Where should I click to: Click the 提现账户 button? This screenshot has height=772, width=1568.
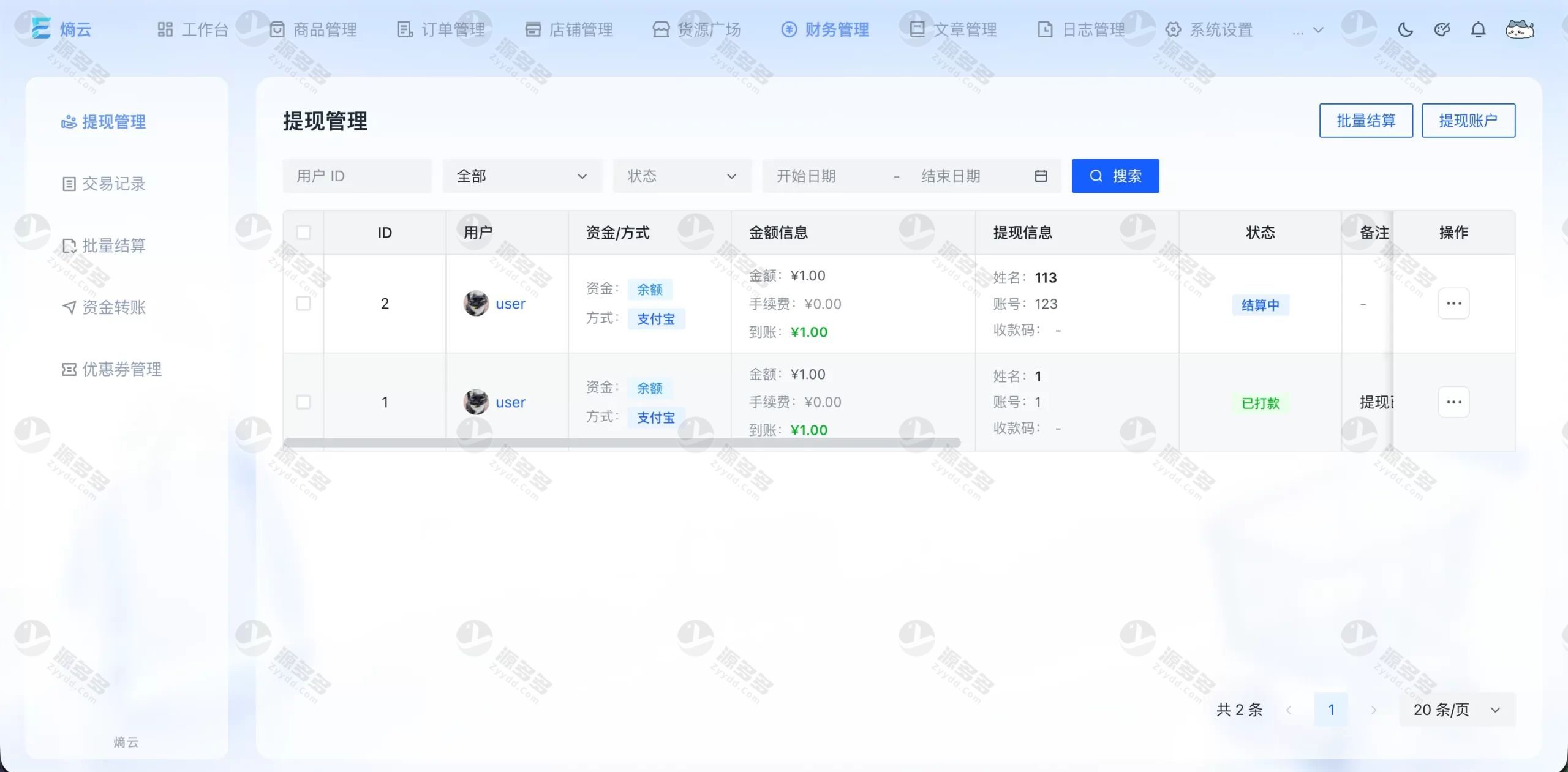(x=1468, y=121)
